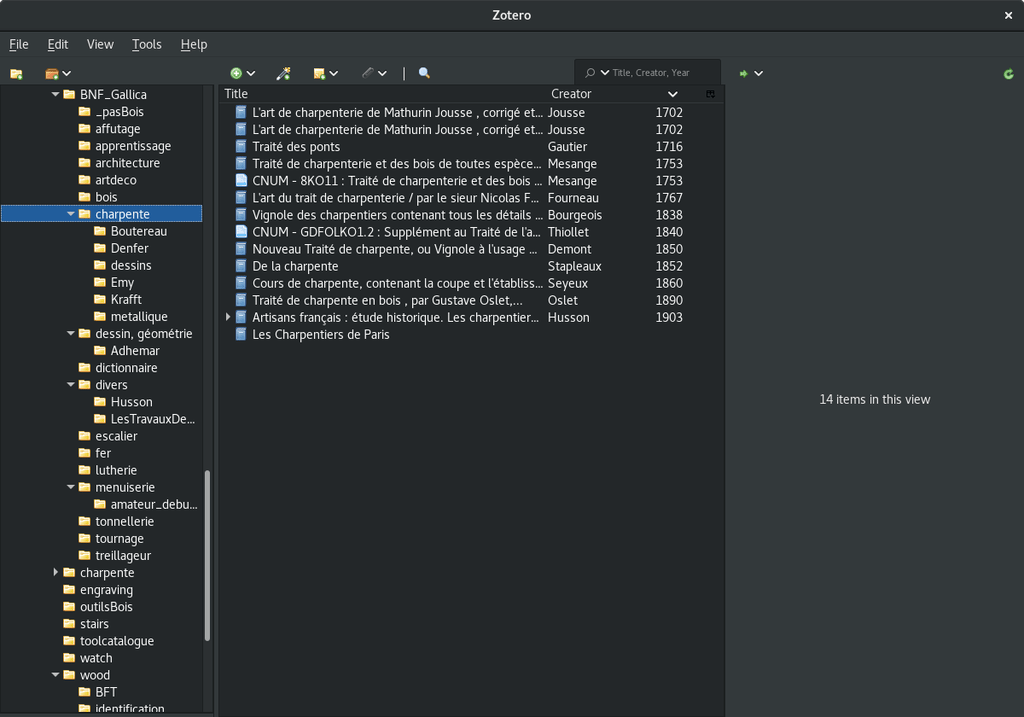Screen dimensions: 1024x717
Task: Collapse the BNF_Gallica collection
Action: tap(56, 94)
